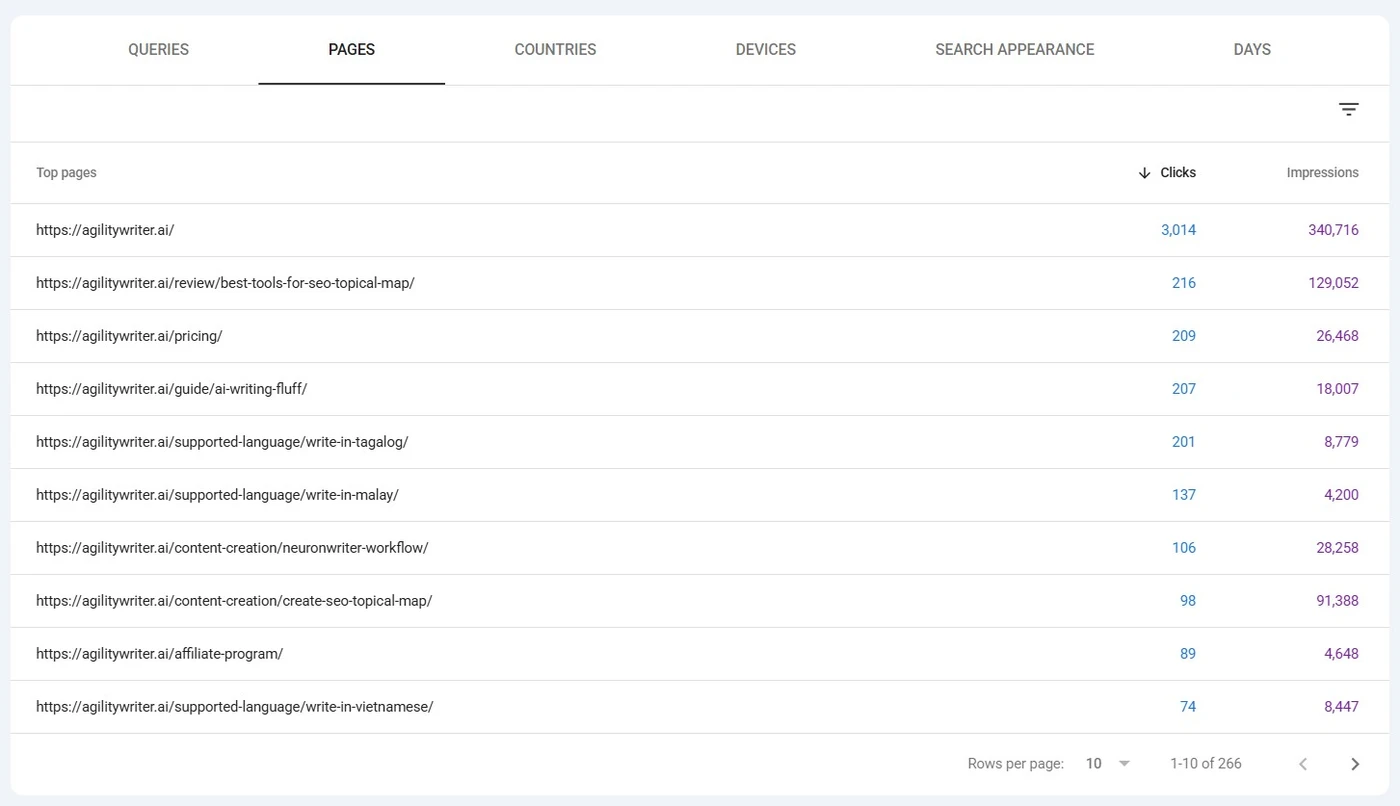Go to next page of results
The height and width of the screenshot is (806, 1400).
pos(1355,764)
